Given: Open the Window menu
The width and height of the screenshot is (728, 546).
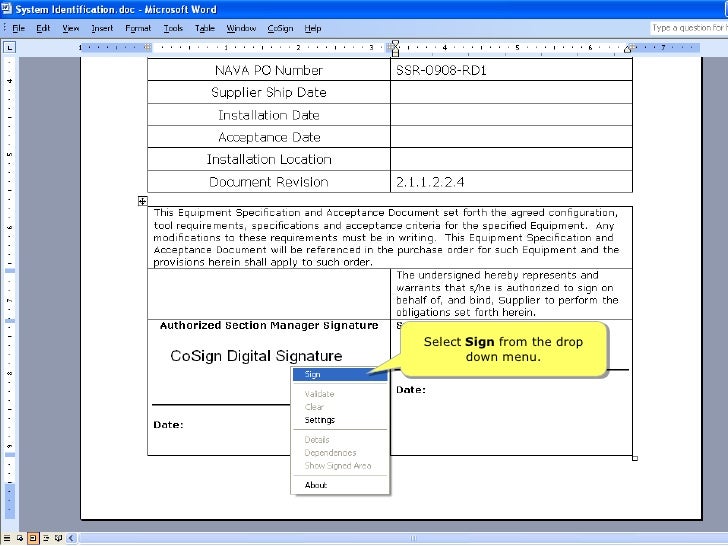Looking at the screenshot, I should [x=241, y=28].
